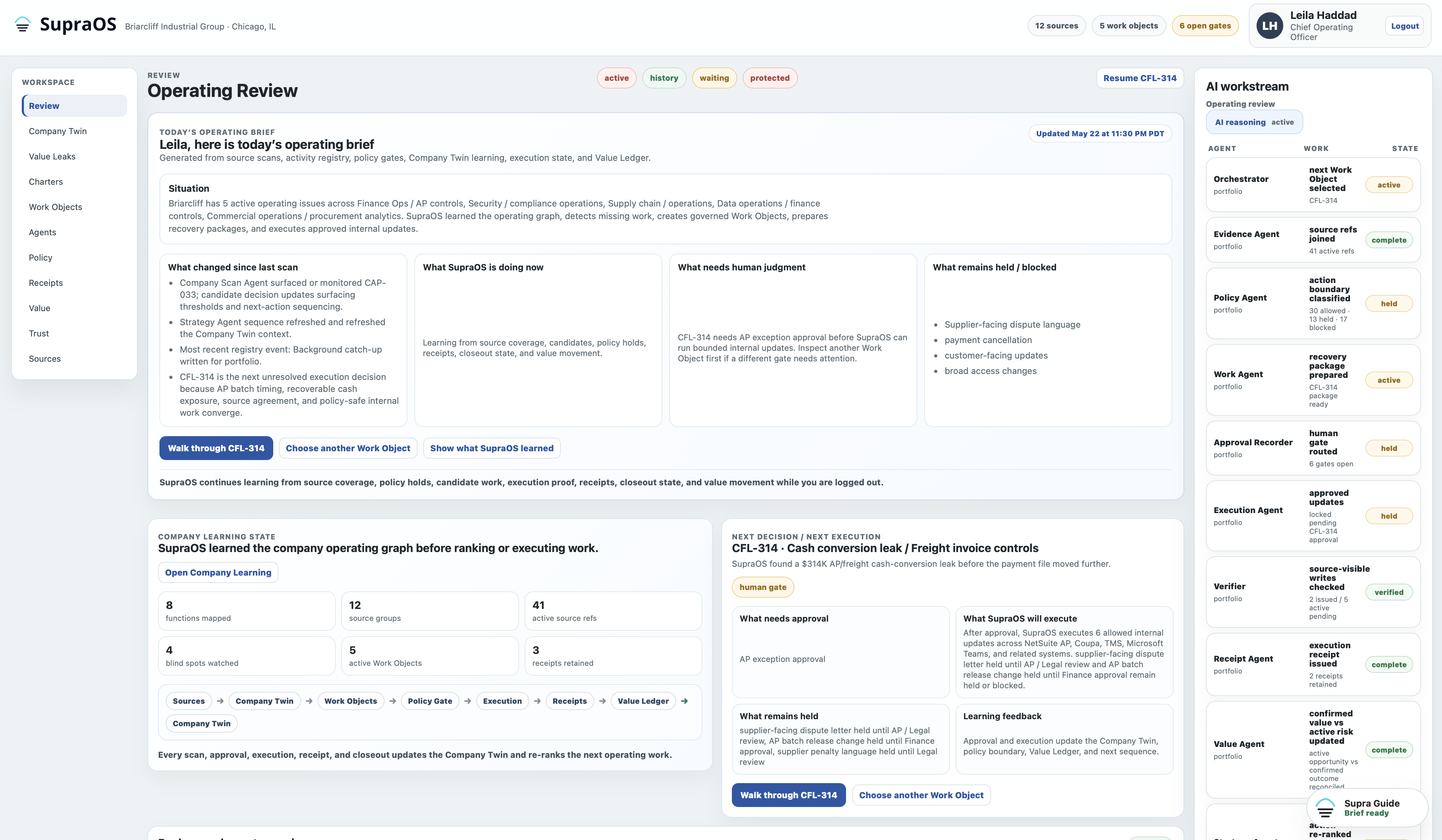This screenshot has height=840, width=1442.
Task: Select the Approval Recorder row
Action: tap(1313, 448)
